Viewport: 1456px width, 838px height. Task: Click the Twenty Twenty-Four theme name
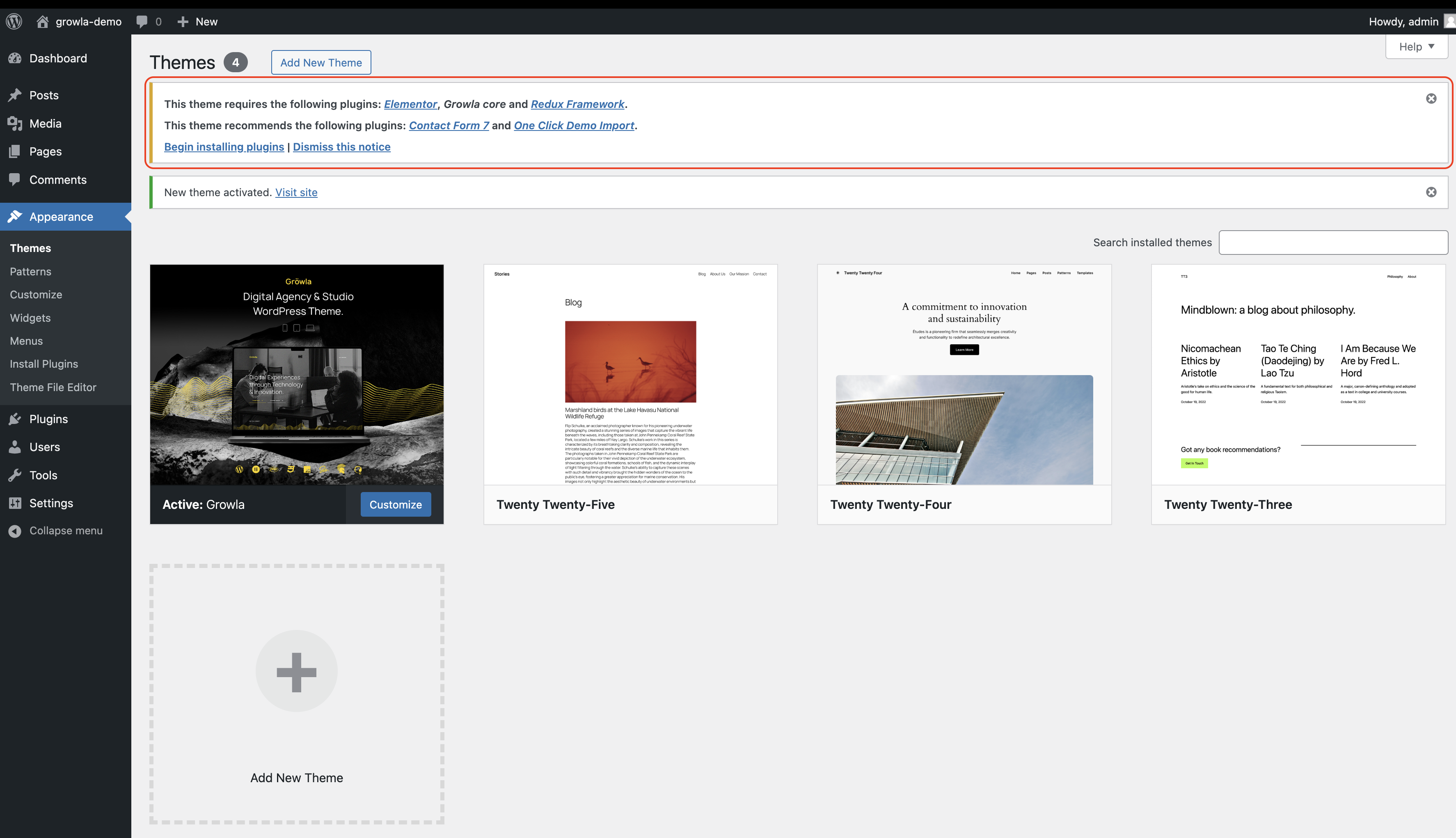pyautogui.click(x=890, y=505)
